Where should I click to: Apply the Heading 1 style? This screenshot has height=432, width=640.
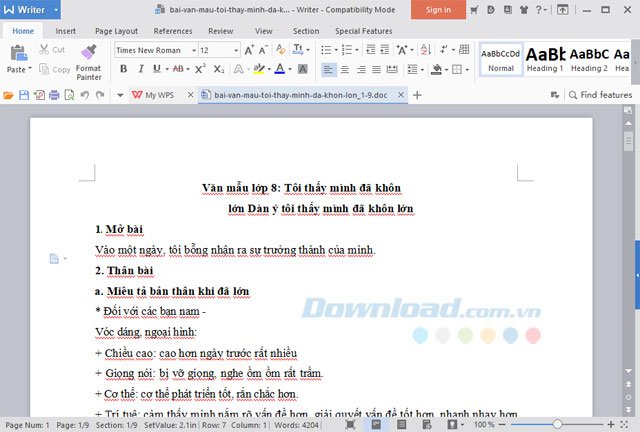pyautogui.click(x=545, y=60)
